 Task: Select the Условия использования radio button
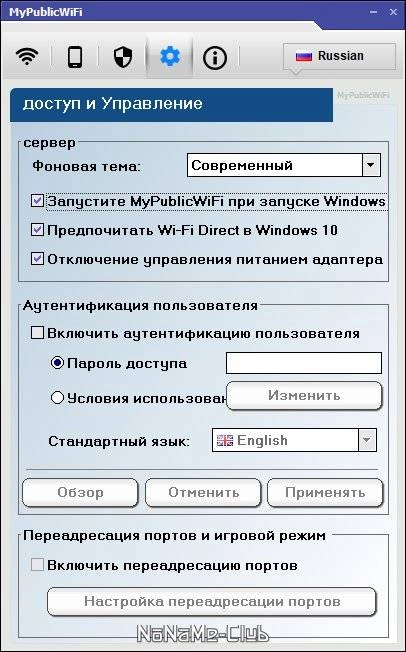click(57, 398)
